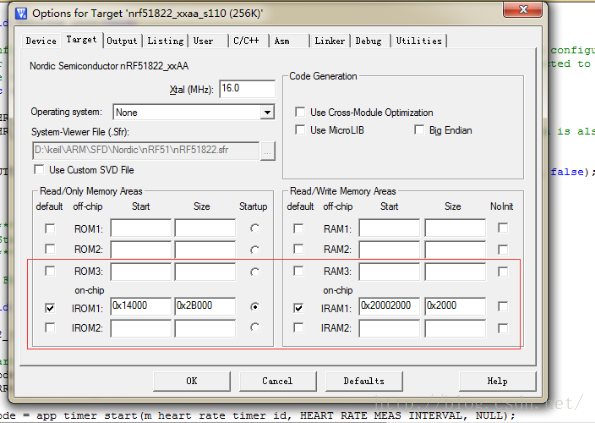Confirm settings with the OK button
The height and width of the screenshot is (423, 595).
coord(192,381)
